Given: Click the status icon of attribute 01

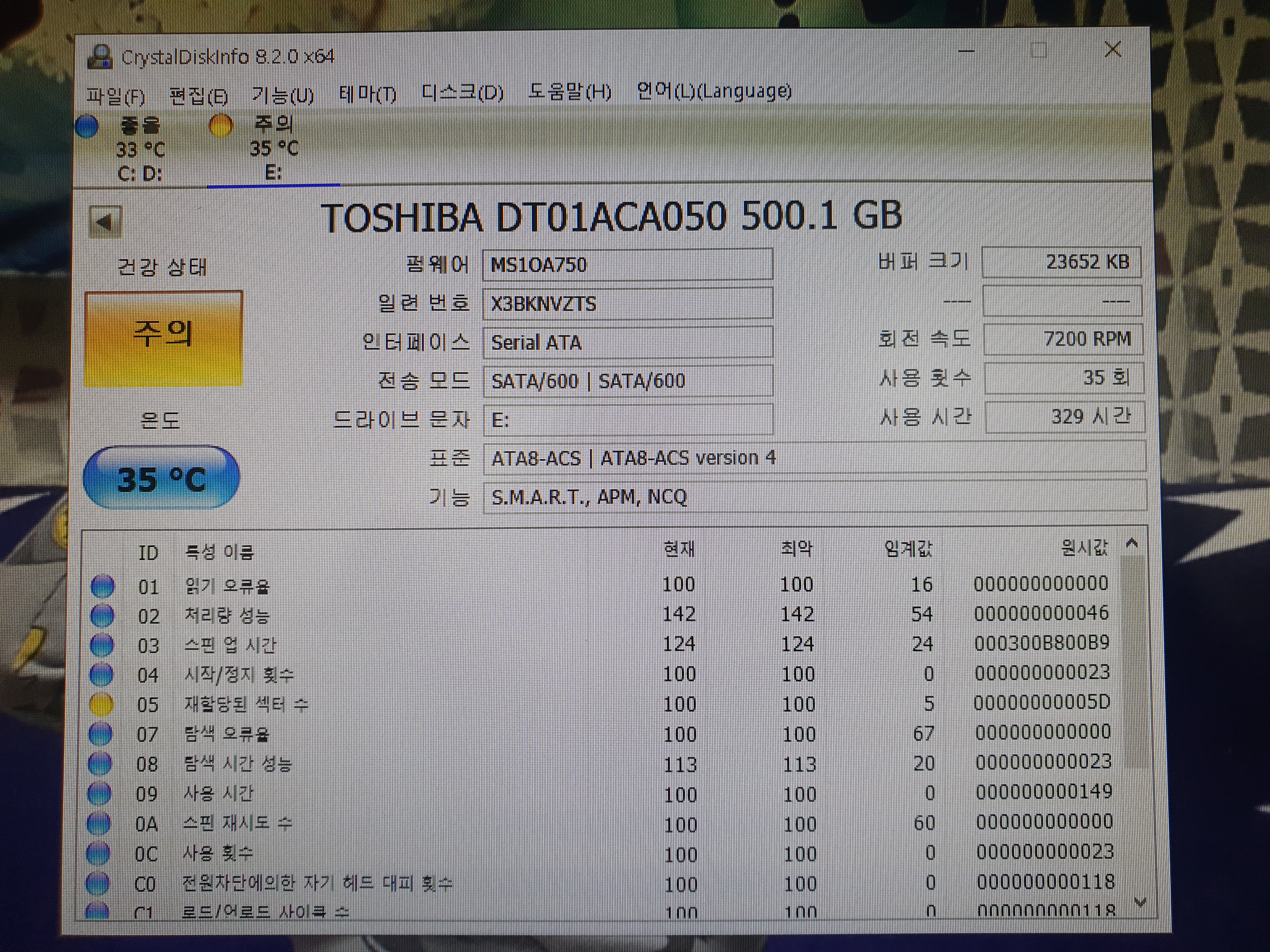Looking at the screenshot, I should (x=103, y=586).
